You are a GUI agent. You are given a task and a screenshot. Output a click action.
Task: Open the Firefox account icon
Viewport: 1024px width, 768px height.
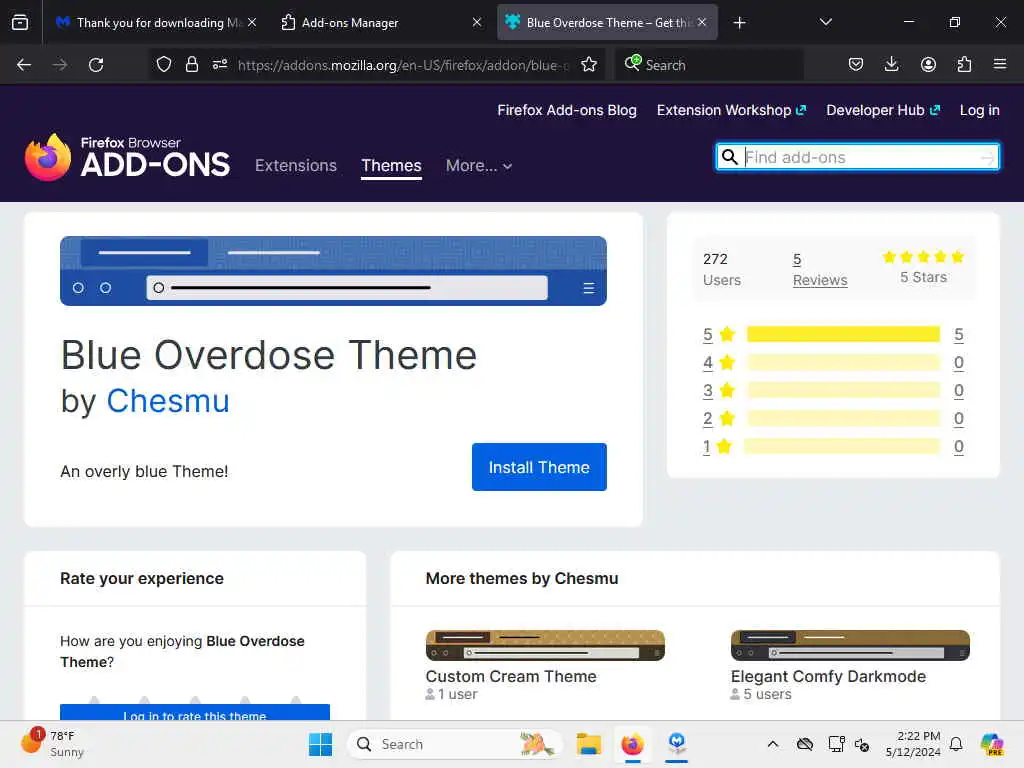click(x=928, y=64)
